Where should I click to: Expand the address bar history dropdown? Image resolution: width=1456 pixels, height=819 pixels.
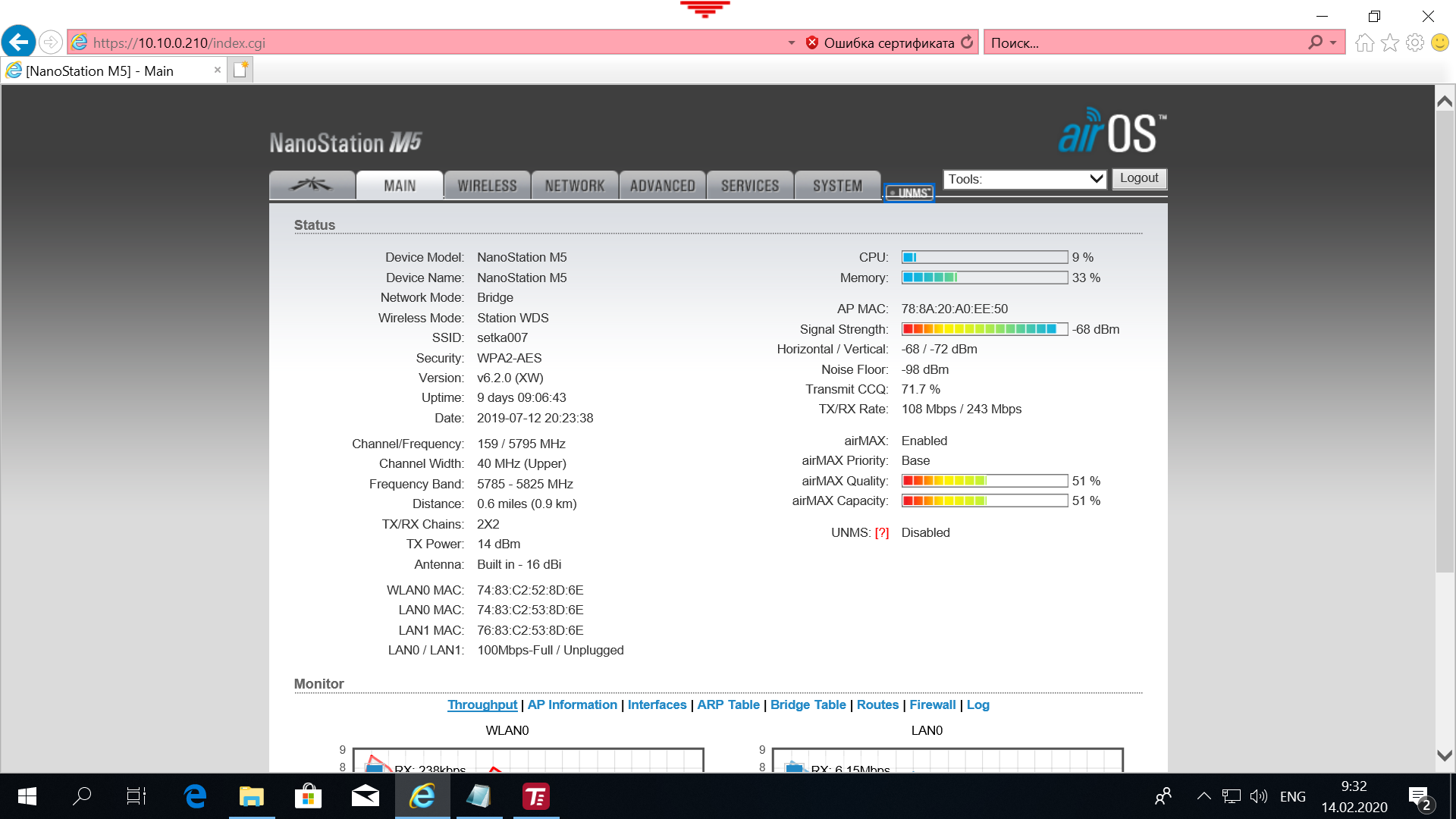(791, 43)
